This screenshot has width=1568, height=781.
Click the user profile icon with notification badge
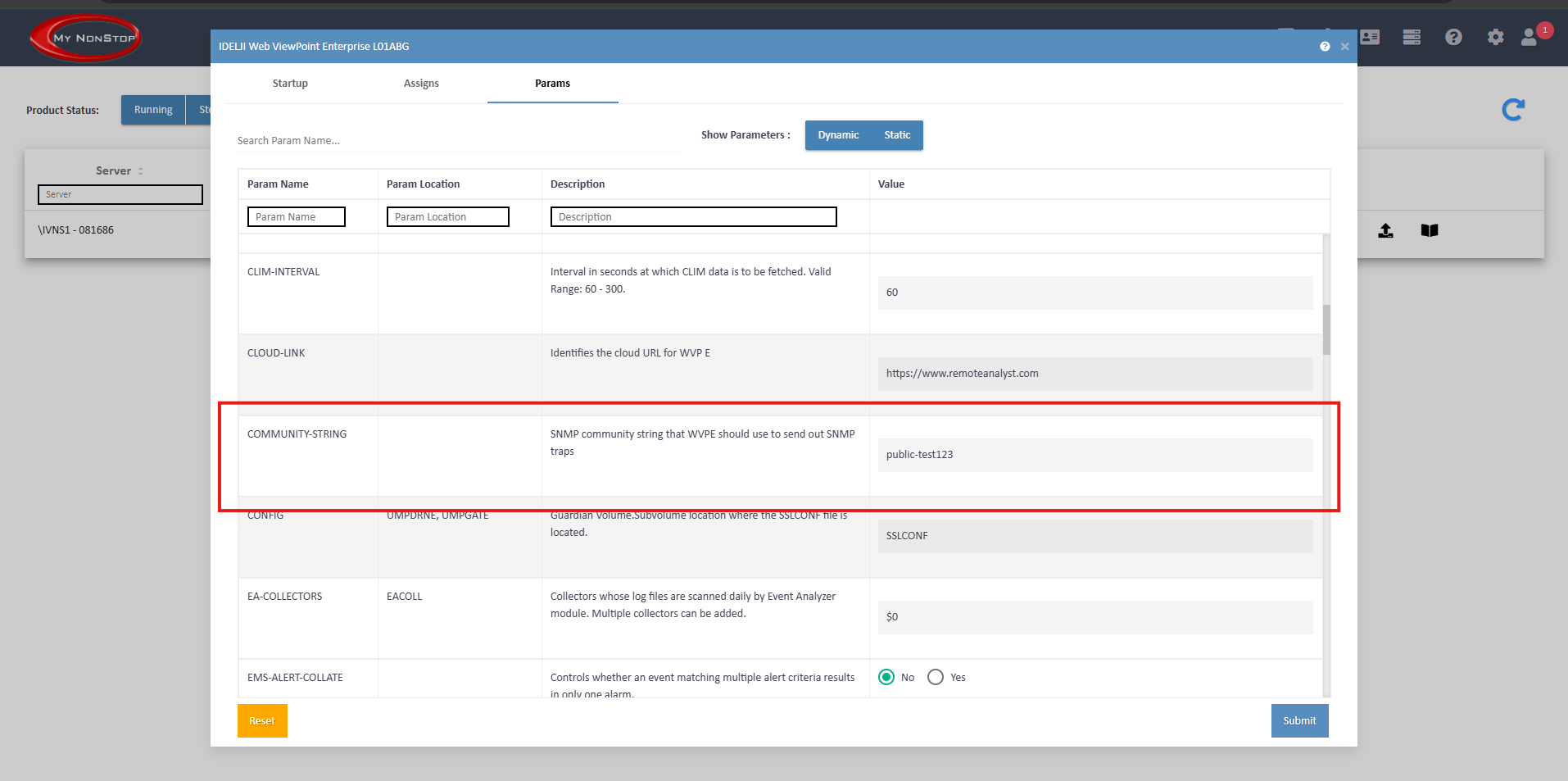(x=1529, y=37)
